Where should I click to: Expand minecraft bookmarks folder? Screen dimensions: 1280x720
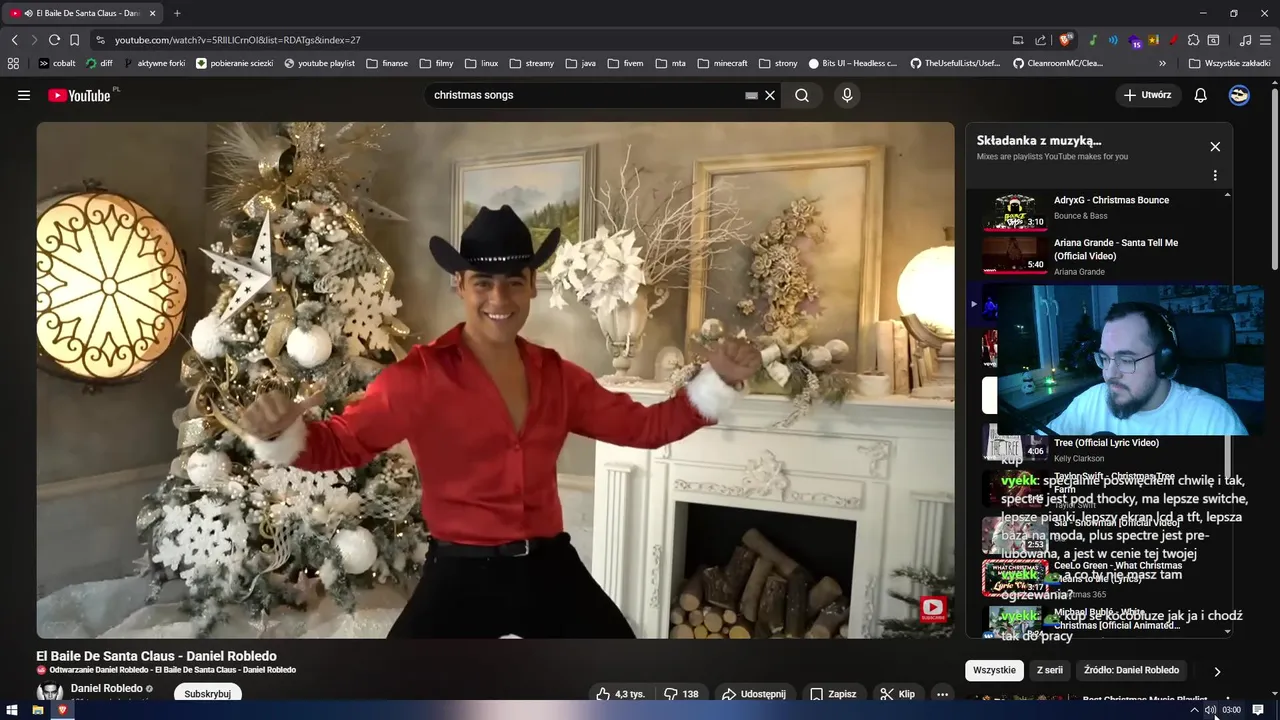(x=722, y=63)
